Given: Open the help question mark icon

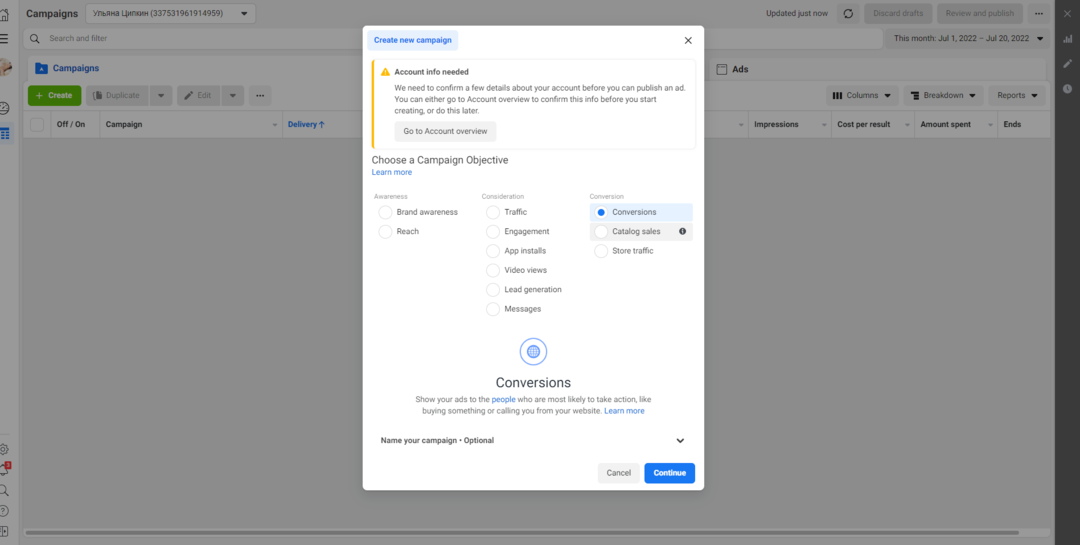Looking at the screenshot, I should (5, 511).
